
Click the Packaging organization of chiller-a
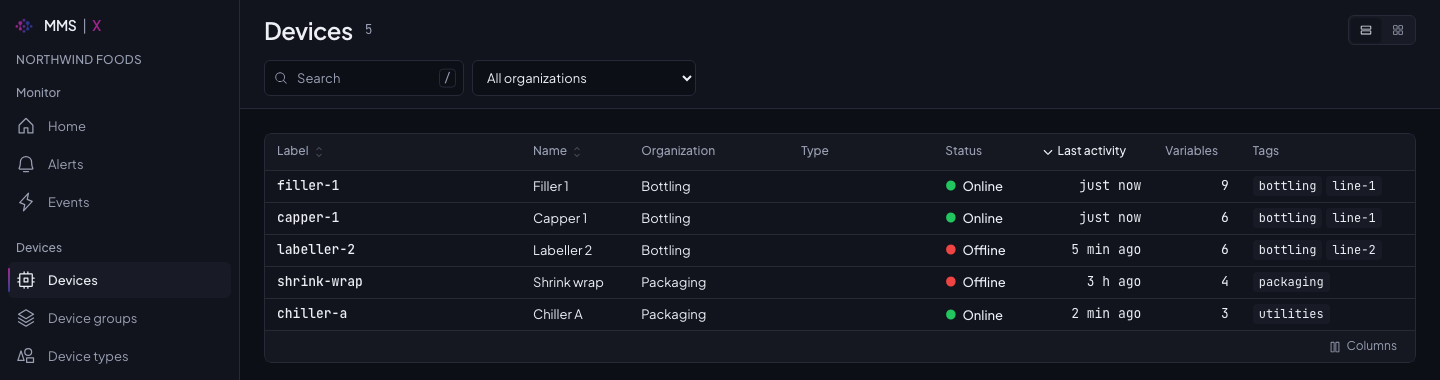(x=674, y=314)
